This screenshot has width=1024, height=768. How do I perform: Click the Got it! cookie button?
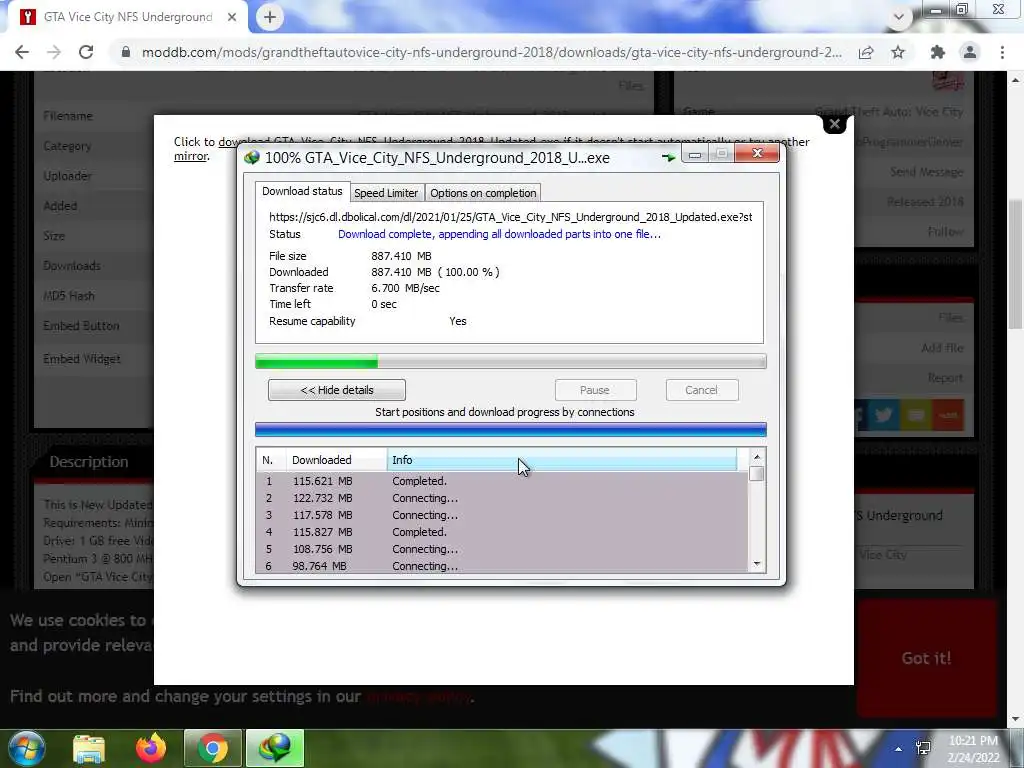click(x=926, y=658)
